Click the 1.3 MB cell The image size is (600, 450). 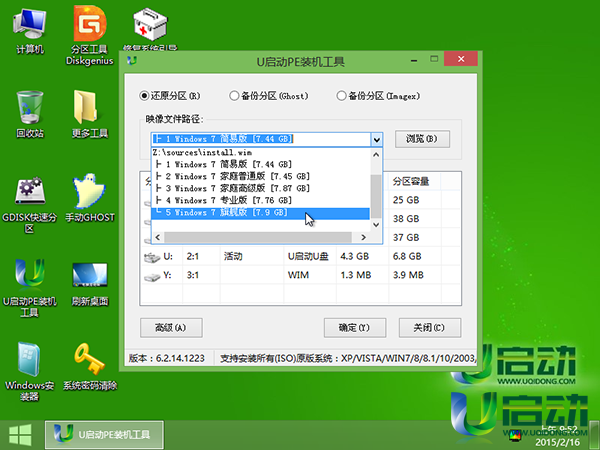tap(355, 275)
